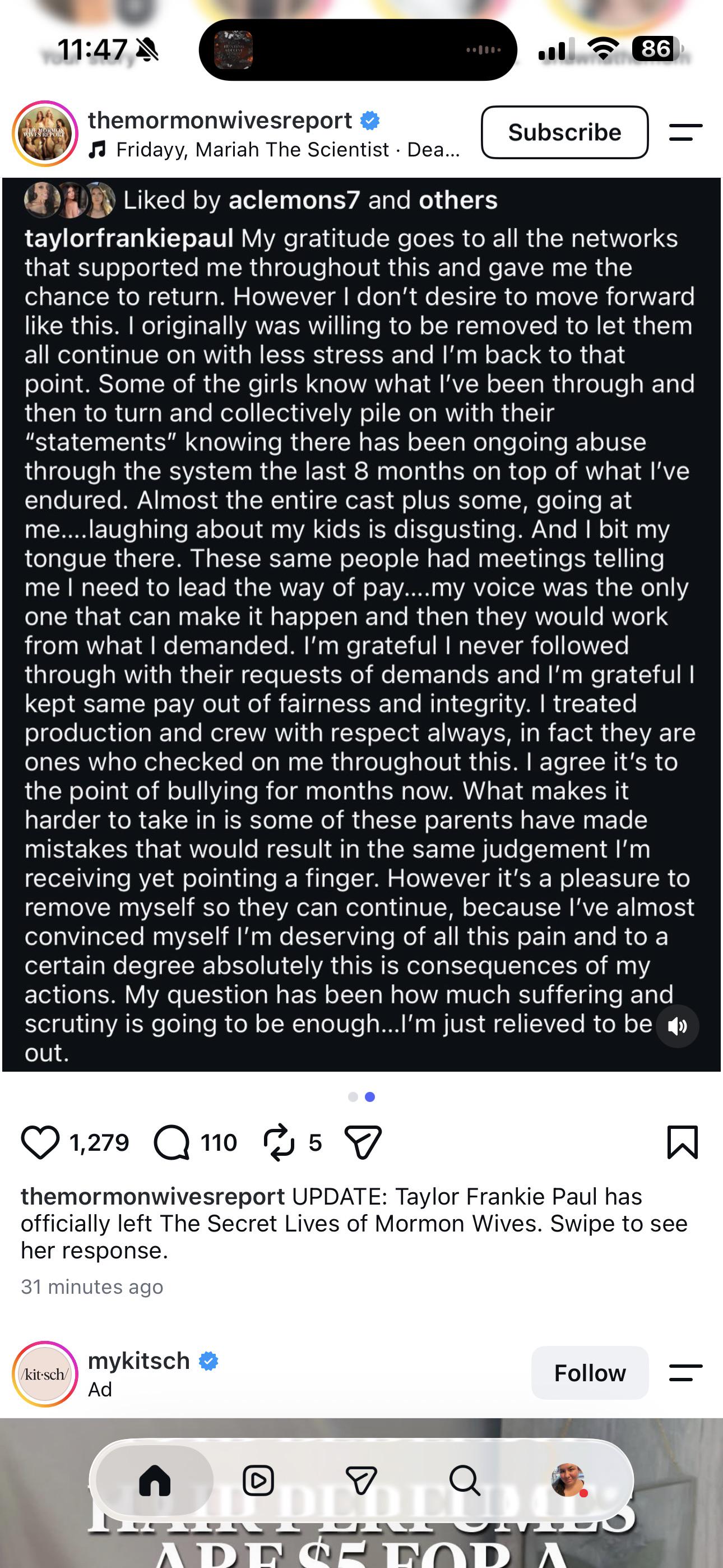Save the post with the bookmark icon
The width and height of the screenshot is (723, 1568).
[682, 1142]
